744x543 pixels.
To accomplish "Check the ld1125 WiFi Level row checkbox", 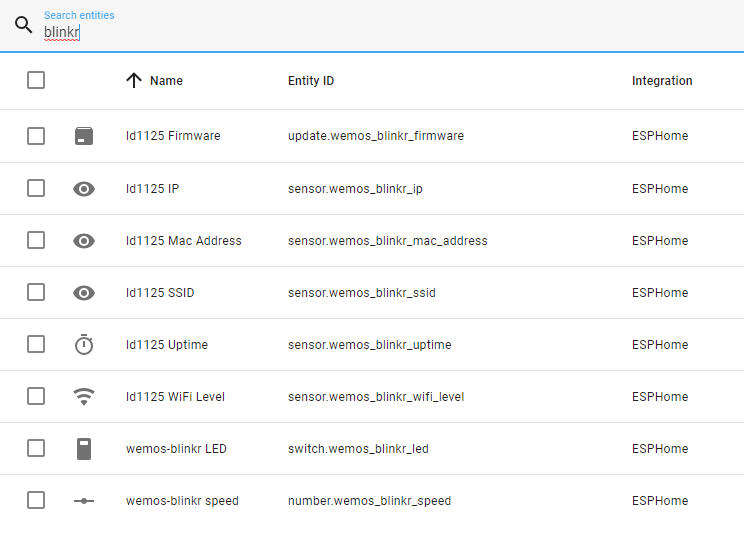I will point(36,396).
